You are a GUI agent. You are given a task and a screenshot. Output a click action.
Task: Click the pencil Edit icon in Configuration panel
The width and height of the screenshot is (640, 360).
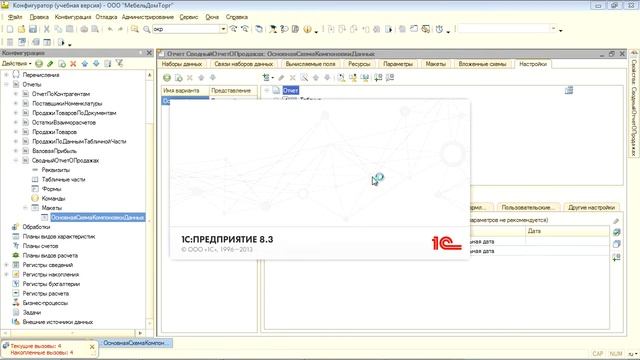click(x=50, y=64)
